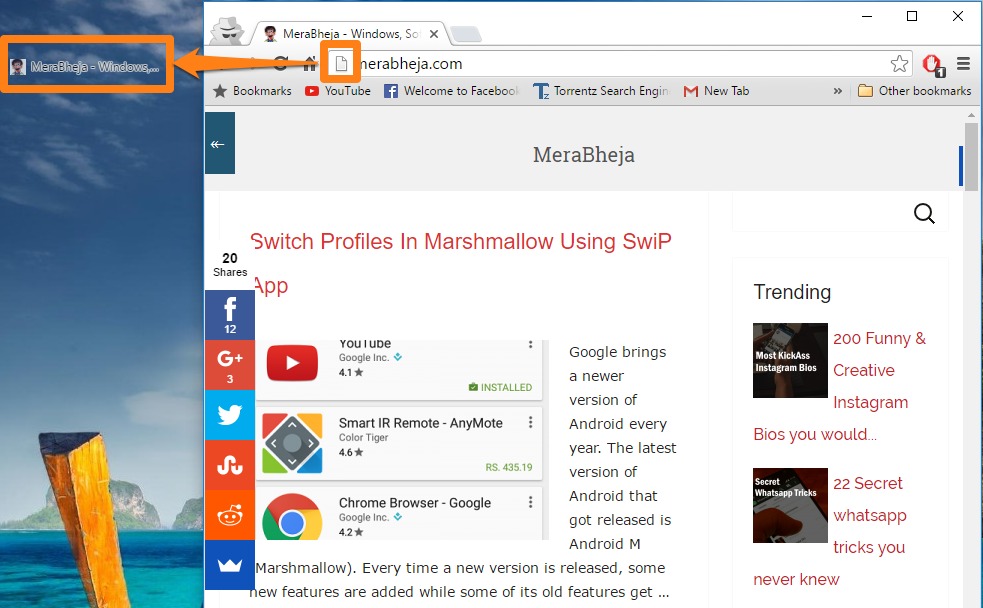The width and height of the screenshot is (983, 608).
Task: Click three-dot menu on Smart IR Remote row
Action: 530,422
